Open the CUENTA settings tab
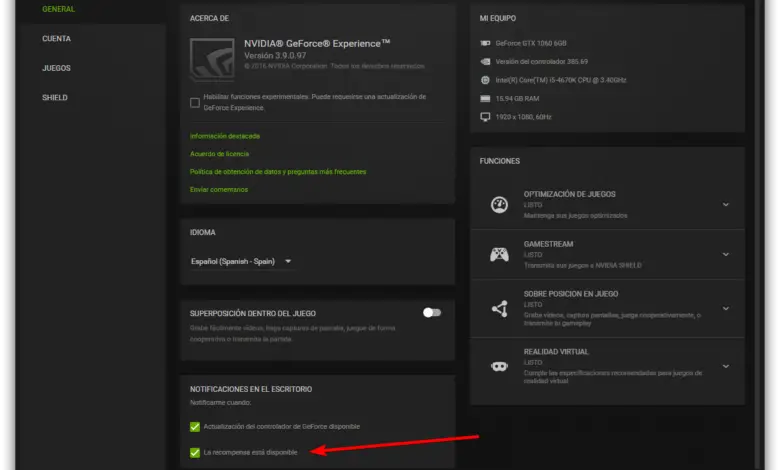The width and height of the screenshot is (780, 470). (x=56, y=39)
